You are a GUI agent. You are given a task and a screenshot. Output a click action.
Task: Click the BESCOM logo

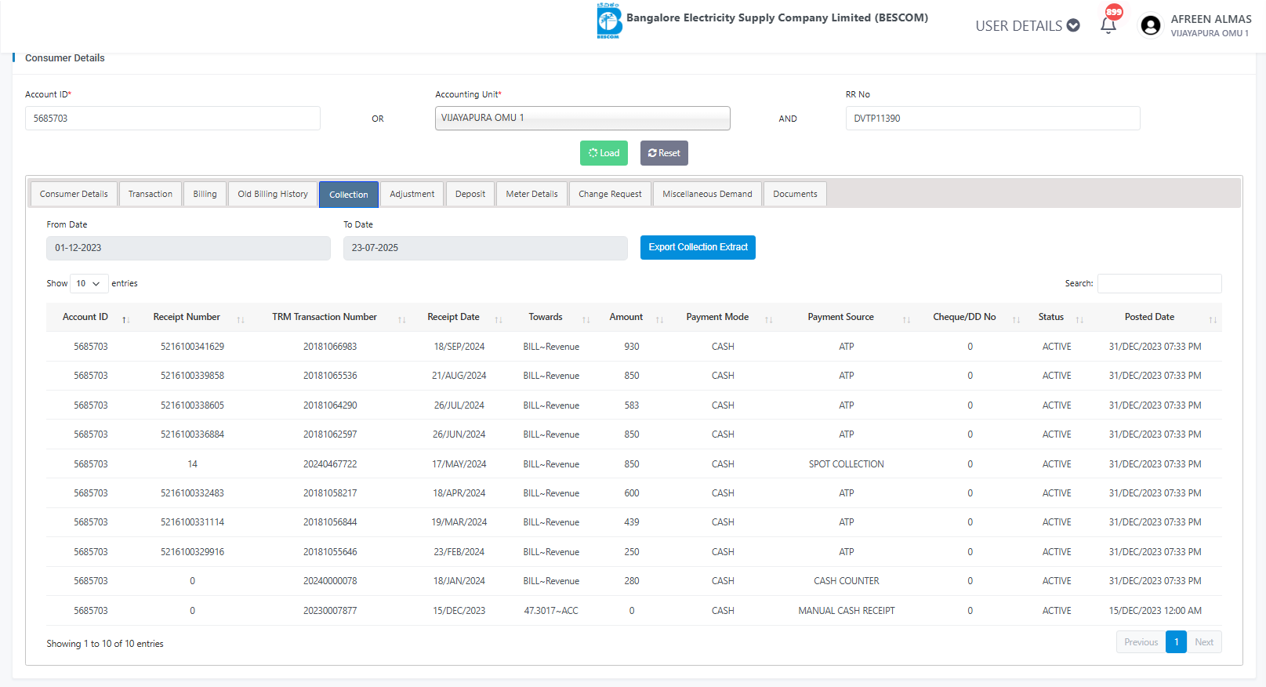click(609, 22)
